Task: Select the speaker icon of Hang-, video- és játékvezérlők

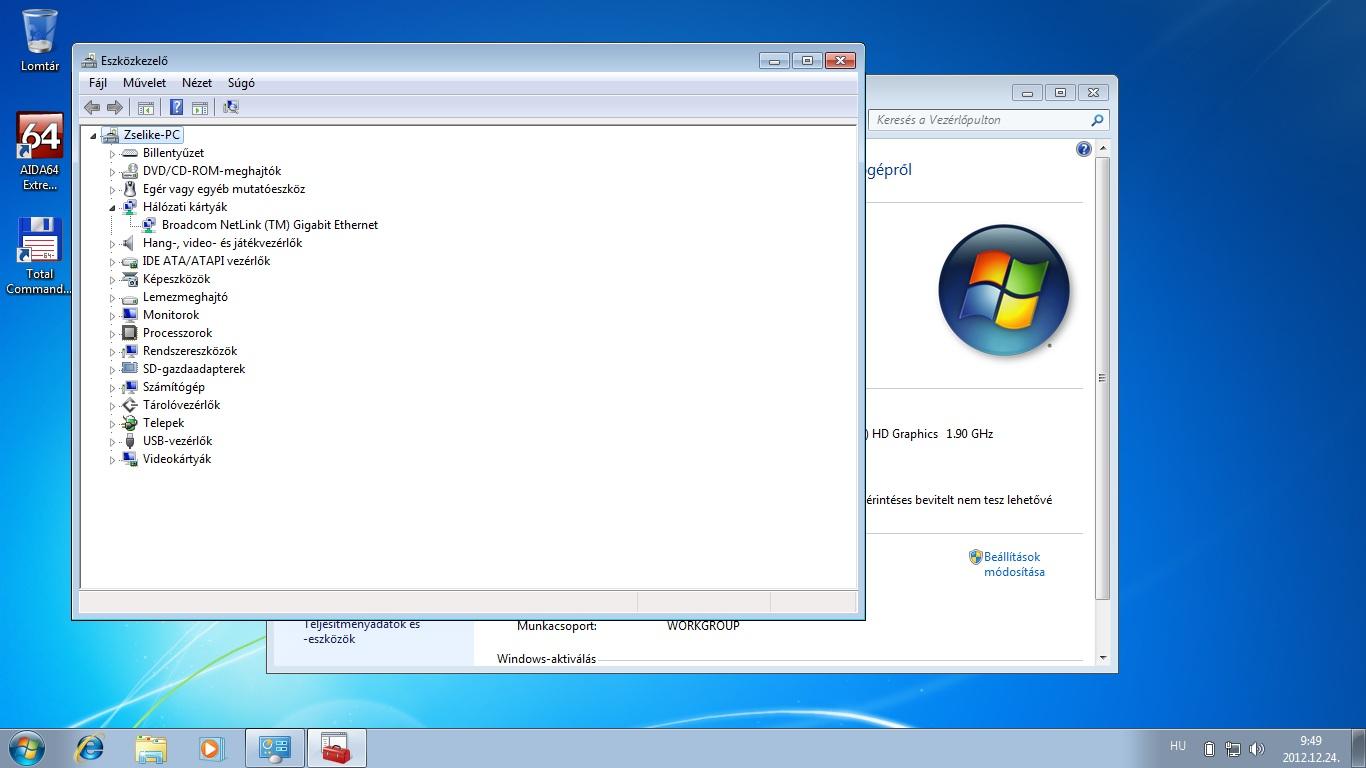Action: 129,243
